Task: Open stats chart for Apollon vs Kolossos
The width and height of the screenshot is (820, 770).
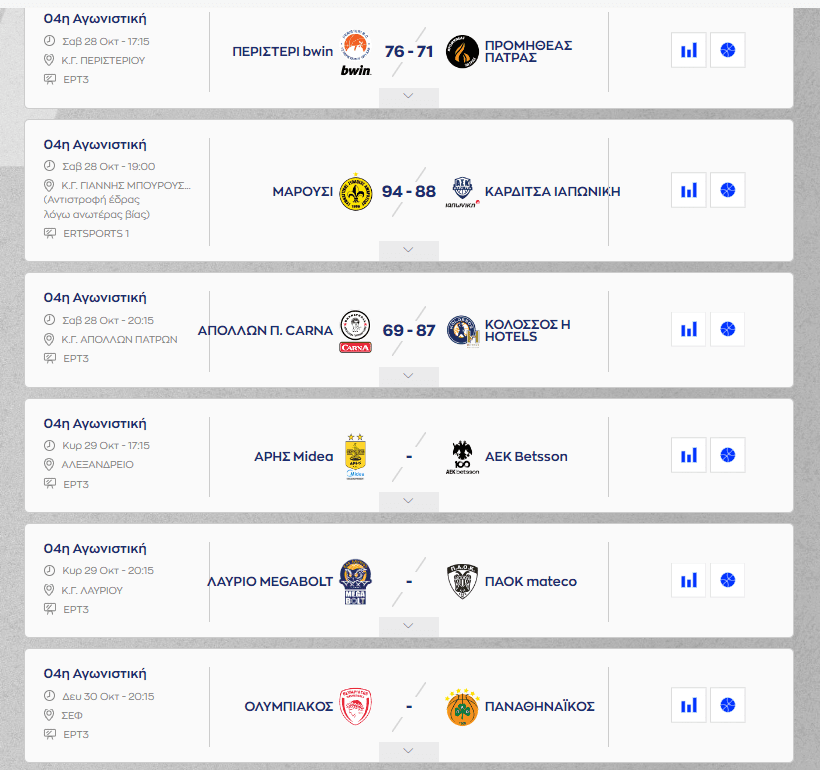Action: click(x=689, y=329)
